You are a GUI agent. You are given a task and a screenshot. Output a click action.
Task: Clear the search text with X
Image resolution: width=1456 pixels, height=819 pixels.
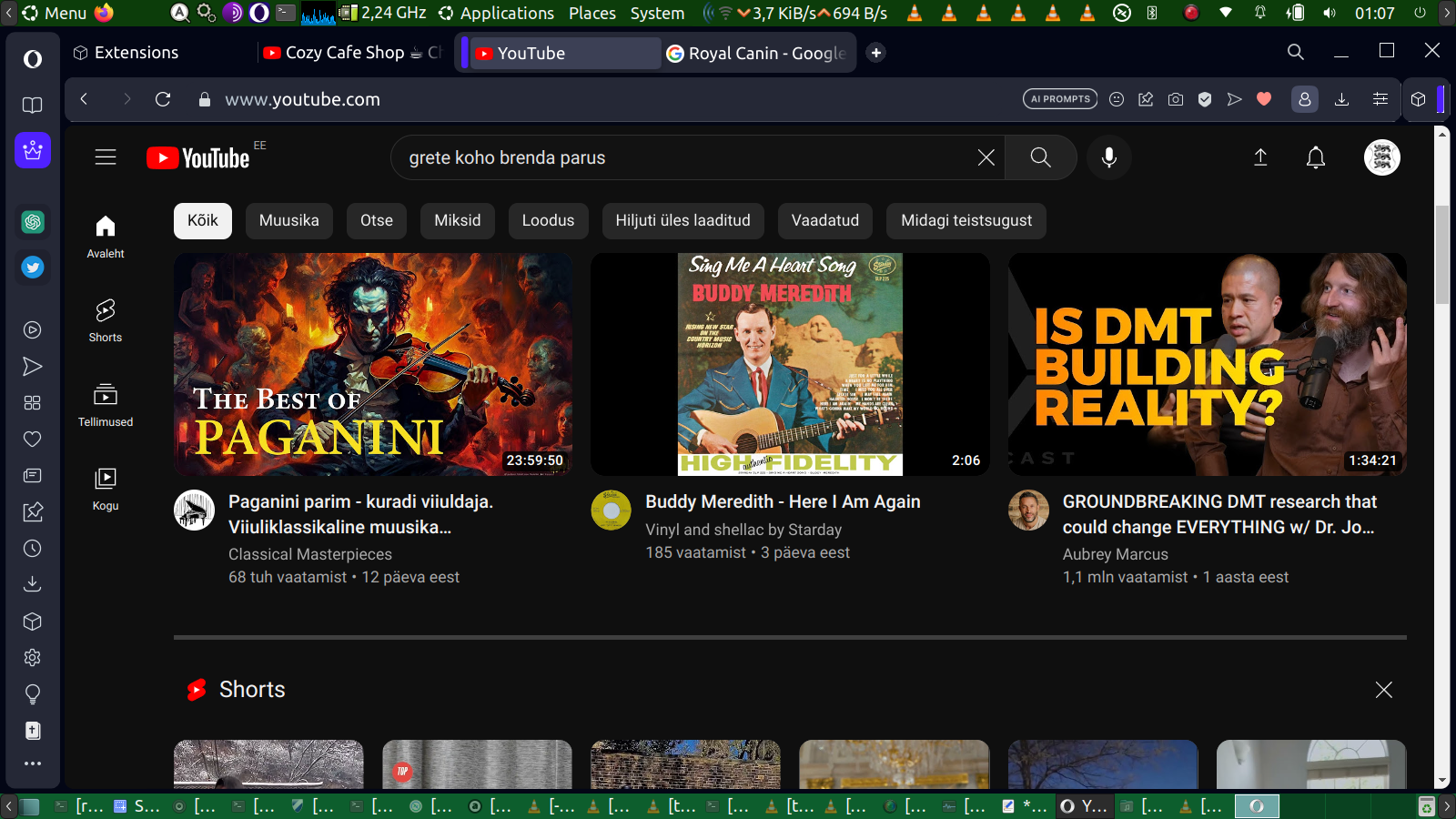[x=986, y=157]
